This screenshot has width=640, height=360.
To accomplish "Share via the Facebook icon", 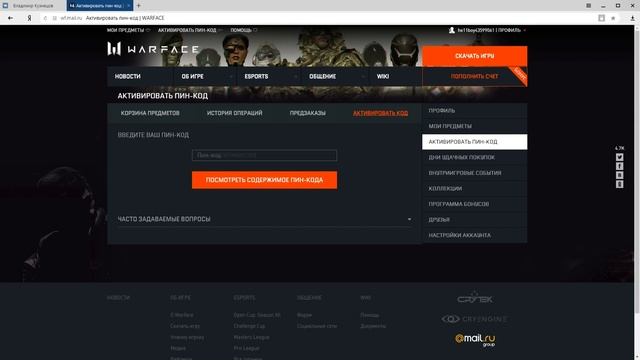I will pyautogui.click(x=620, y=166).
